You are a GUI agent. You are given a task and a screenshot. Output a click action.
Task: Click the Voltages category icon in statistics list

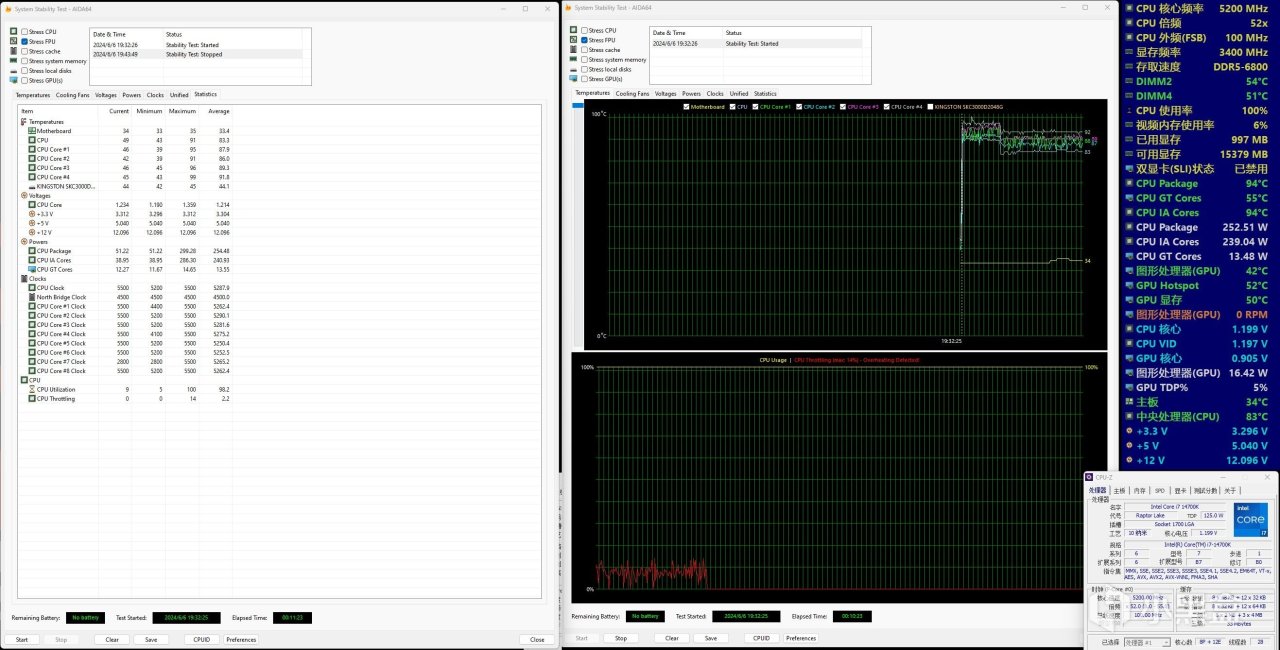pyautogui.click(x=25, y=195)
